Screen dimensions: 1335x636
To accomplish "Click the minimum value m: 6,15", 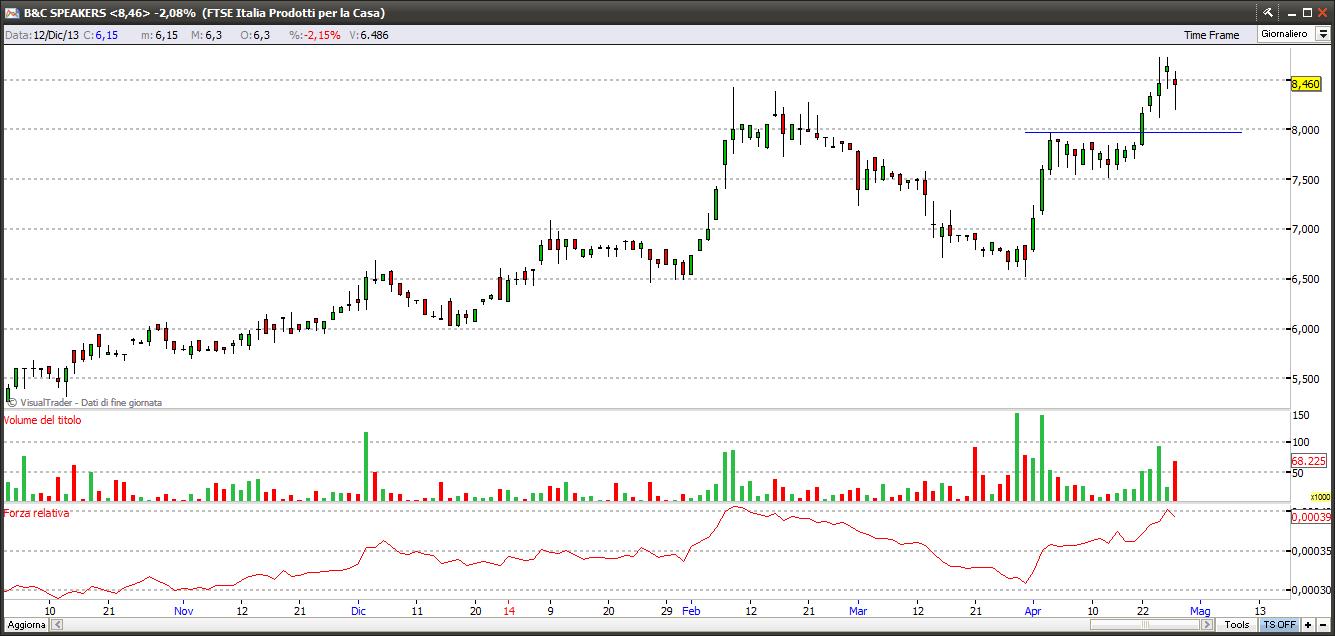I will pyautogui.click(x=159, y=35).
